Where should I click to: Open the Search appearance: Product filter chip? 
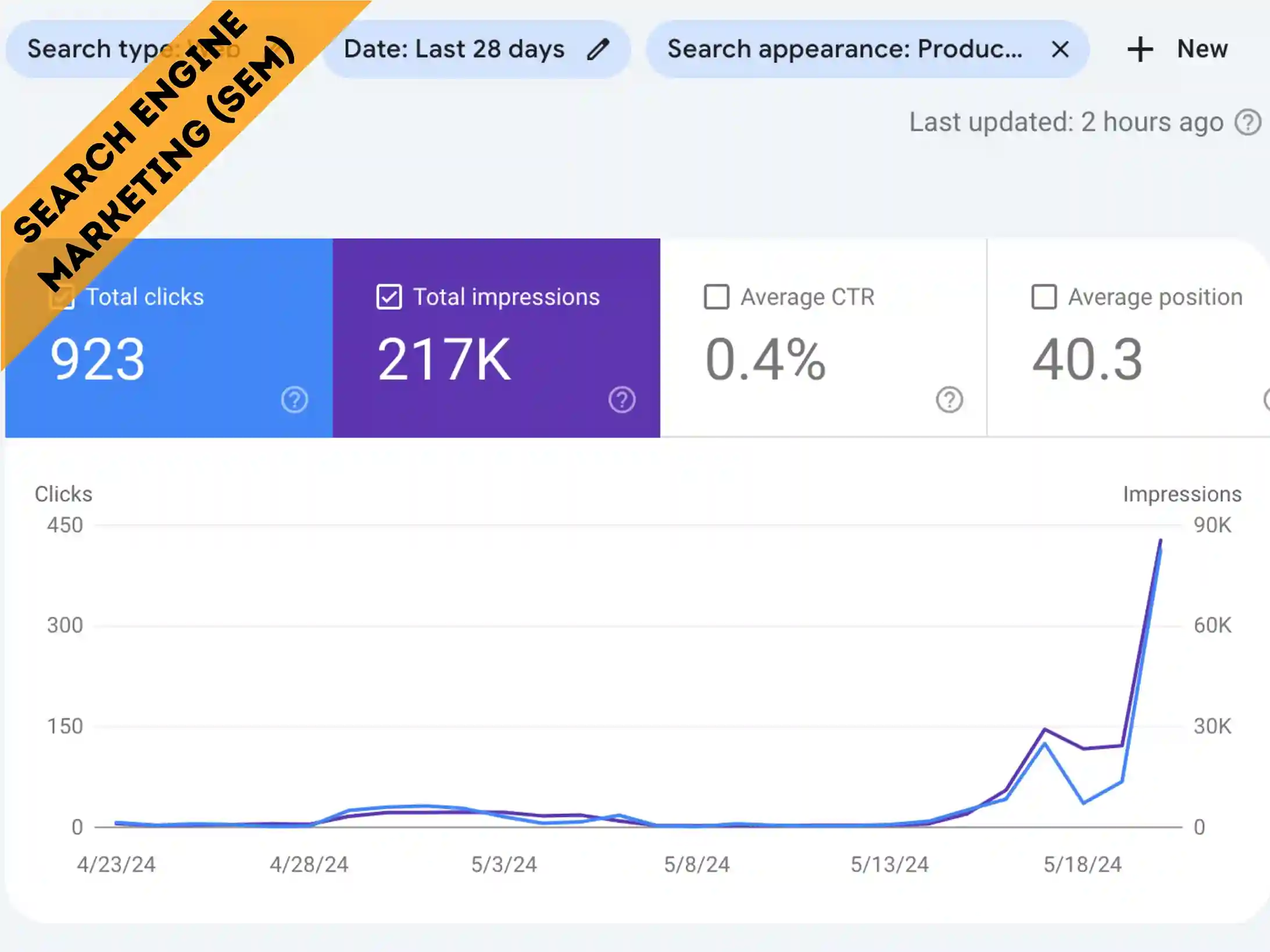pyautogui.click(x=867, y=49)
